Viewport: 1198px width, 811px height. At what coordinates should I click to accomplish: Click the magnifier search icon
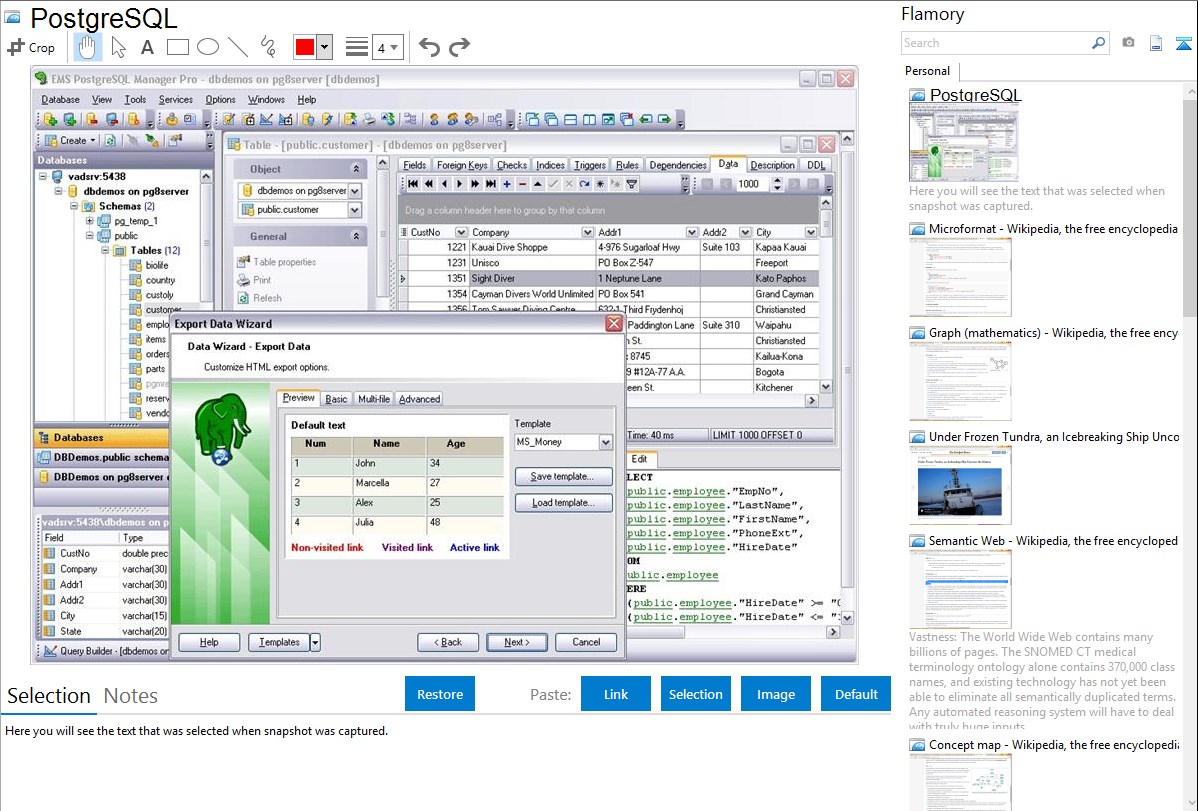pyautogui.click(x=1098, y=43)
